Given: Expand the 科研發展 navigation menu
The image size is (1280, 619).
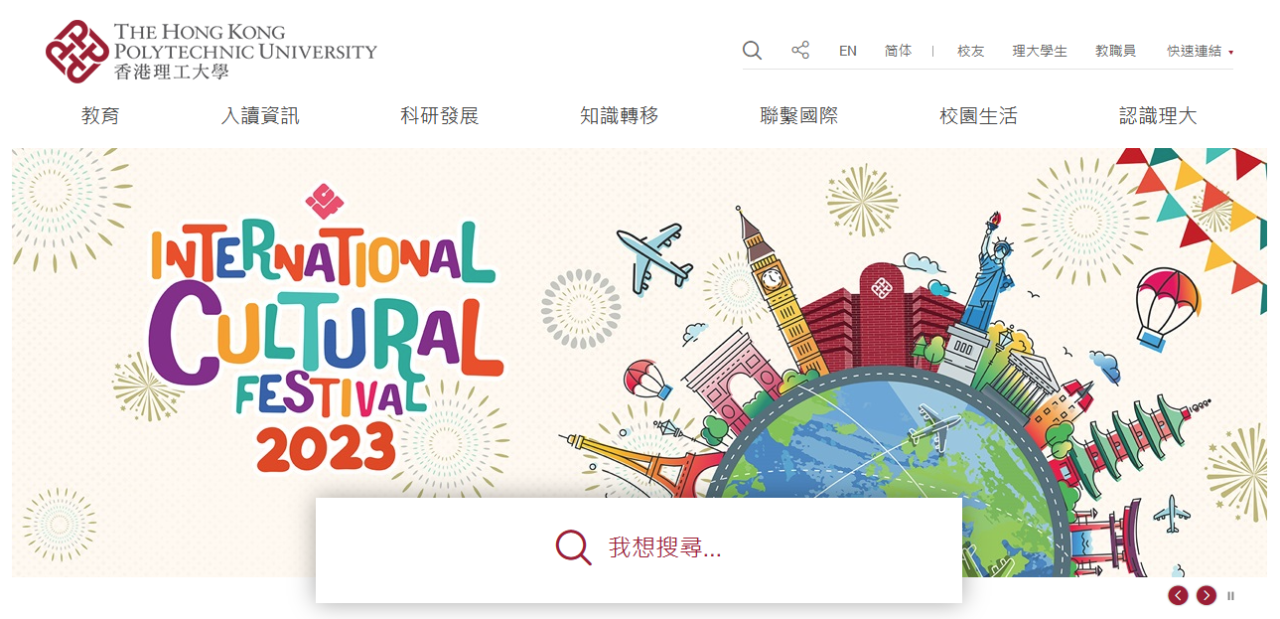Looking at the screenshot, I should pos(440,116).
